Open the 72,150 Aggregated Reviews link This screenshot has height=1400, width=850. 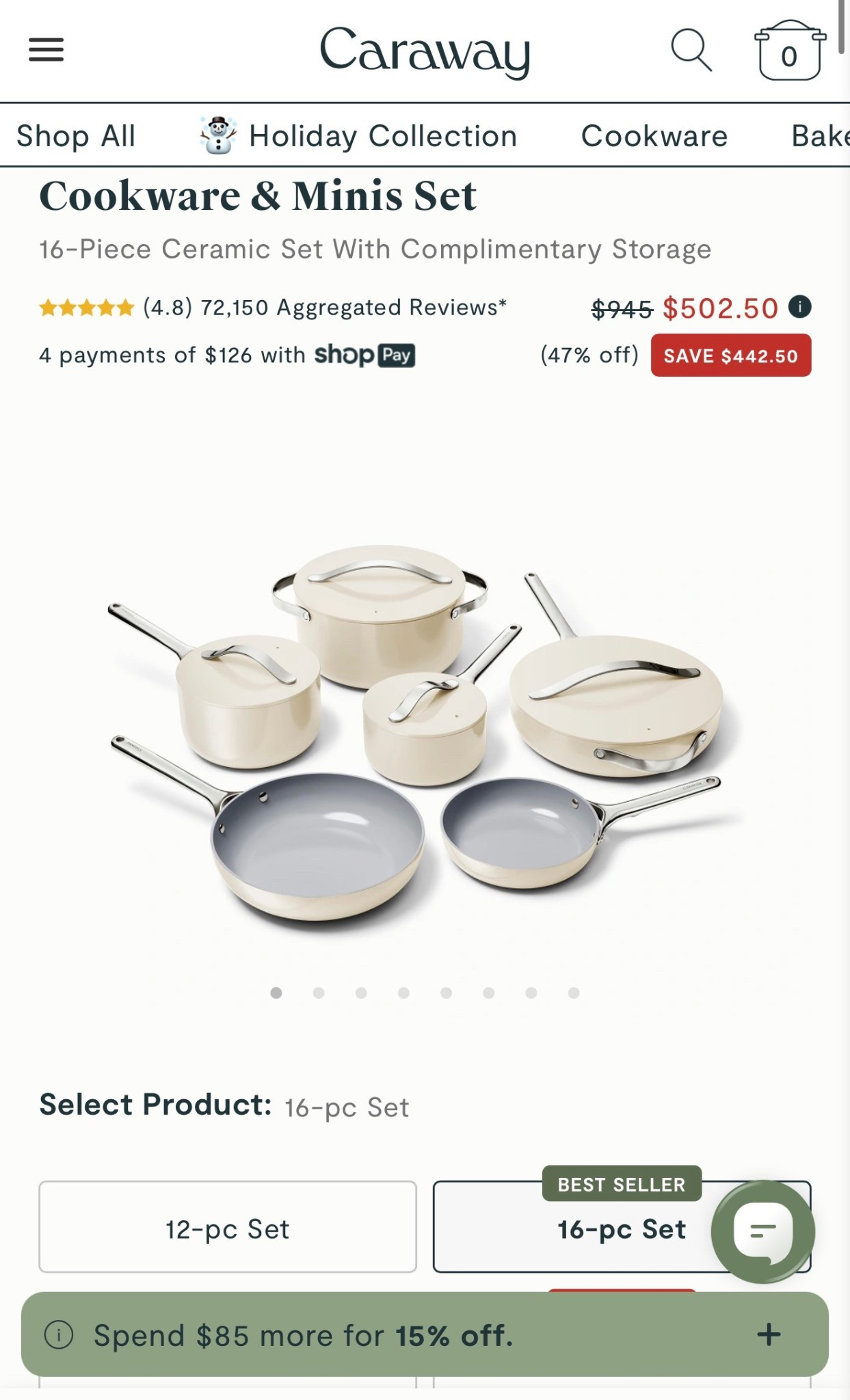pyautogui.click(x=354, y=308)
